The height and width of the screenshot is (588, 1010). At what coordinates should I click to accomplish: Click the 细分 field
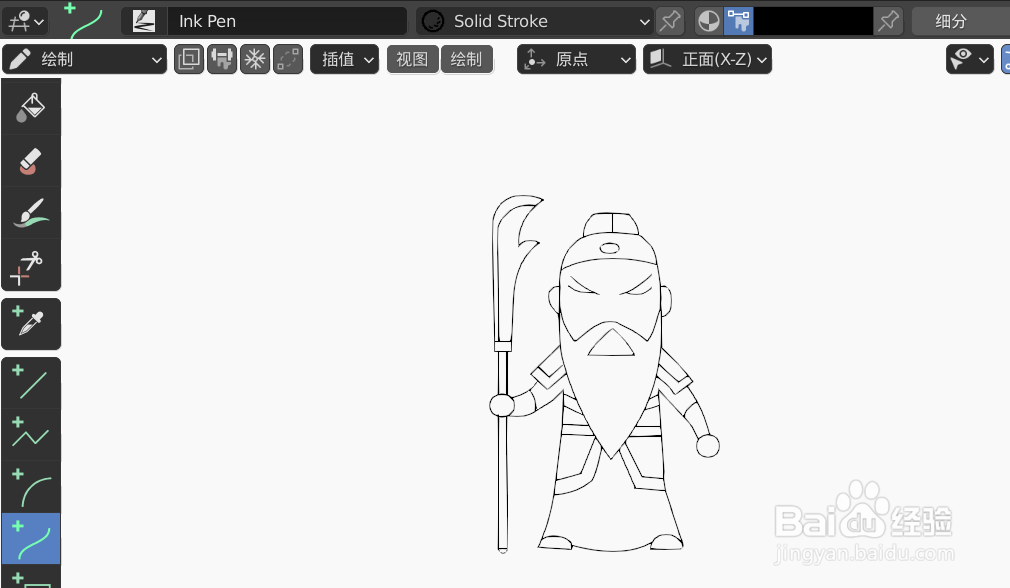point(960,21)
